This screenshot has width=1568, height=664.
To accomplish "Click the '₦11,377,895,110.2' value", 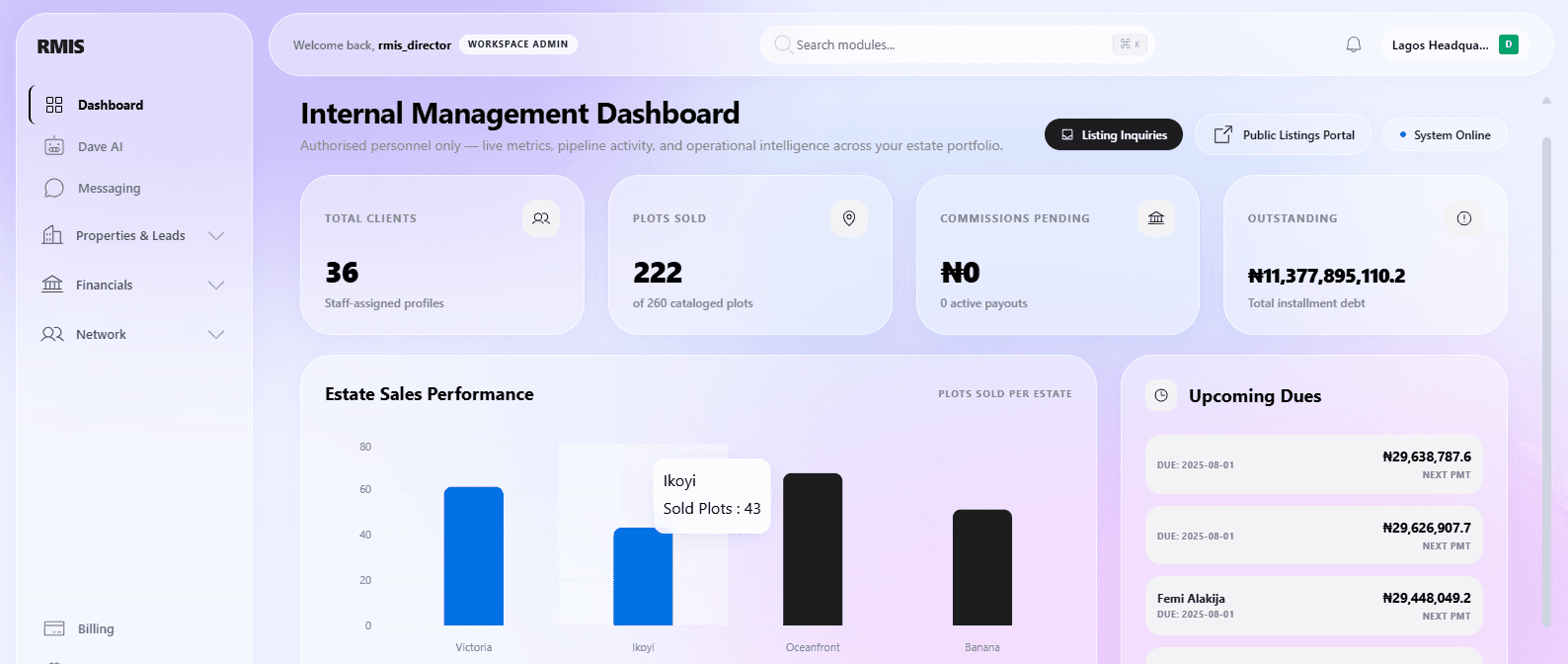I will pyautogui.click(x=1327, y=276).
